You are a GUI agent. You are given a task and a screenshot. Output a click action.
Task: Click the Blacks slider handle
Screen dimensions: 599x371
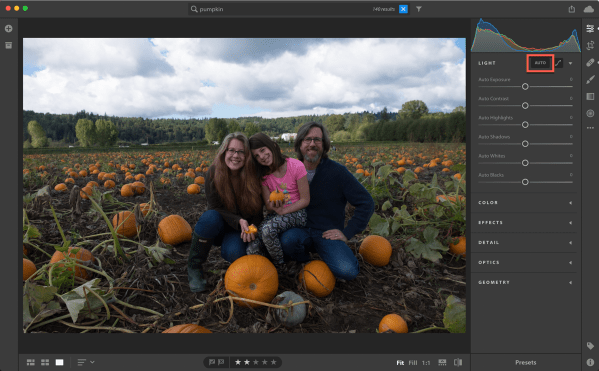click(525, 182)
